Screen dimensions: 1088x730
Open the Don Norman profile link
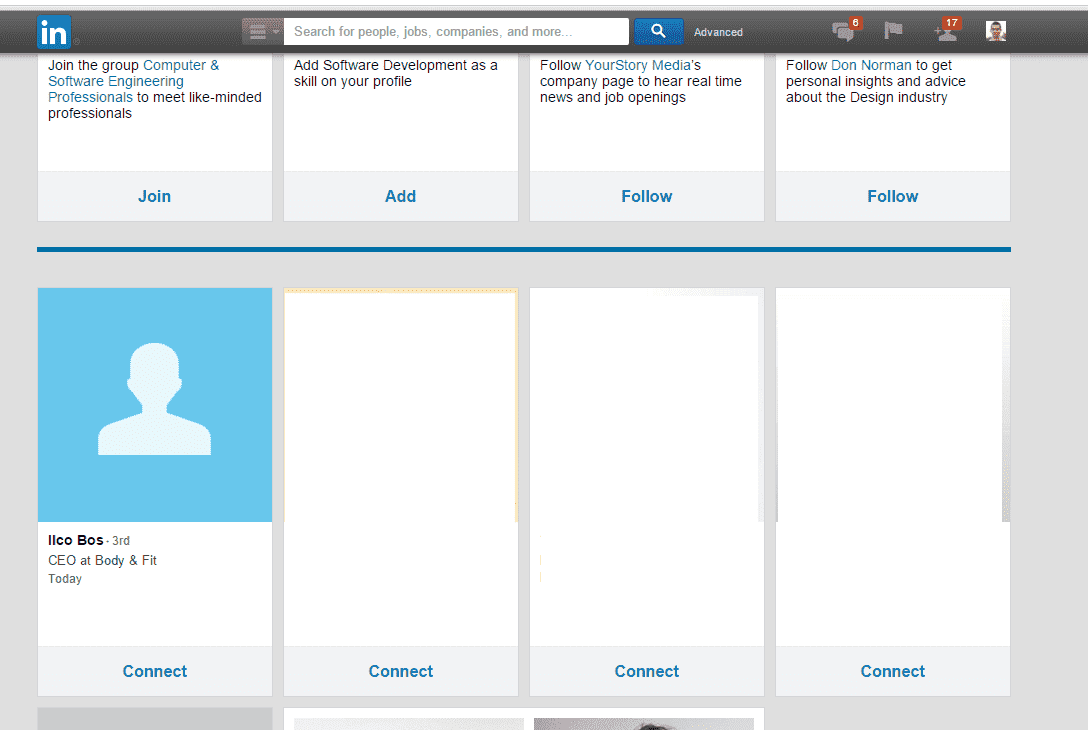tap(871, 65)
